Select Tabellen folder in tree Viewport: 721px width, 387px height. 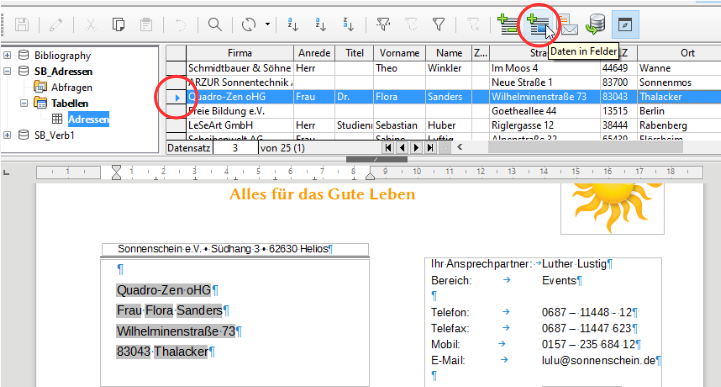point(69,103)
